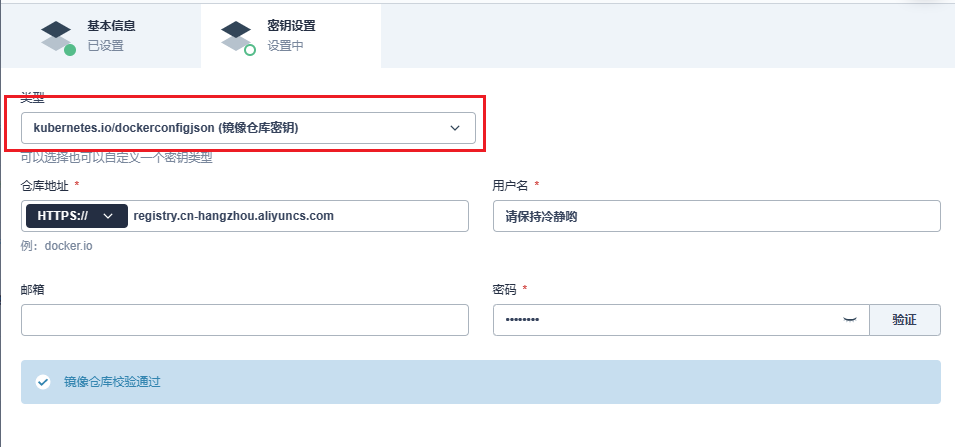Click the 镜像仓库校验通过 message text

(x=112, y=382)
